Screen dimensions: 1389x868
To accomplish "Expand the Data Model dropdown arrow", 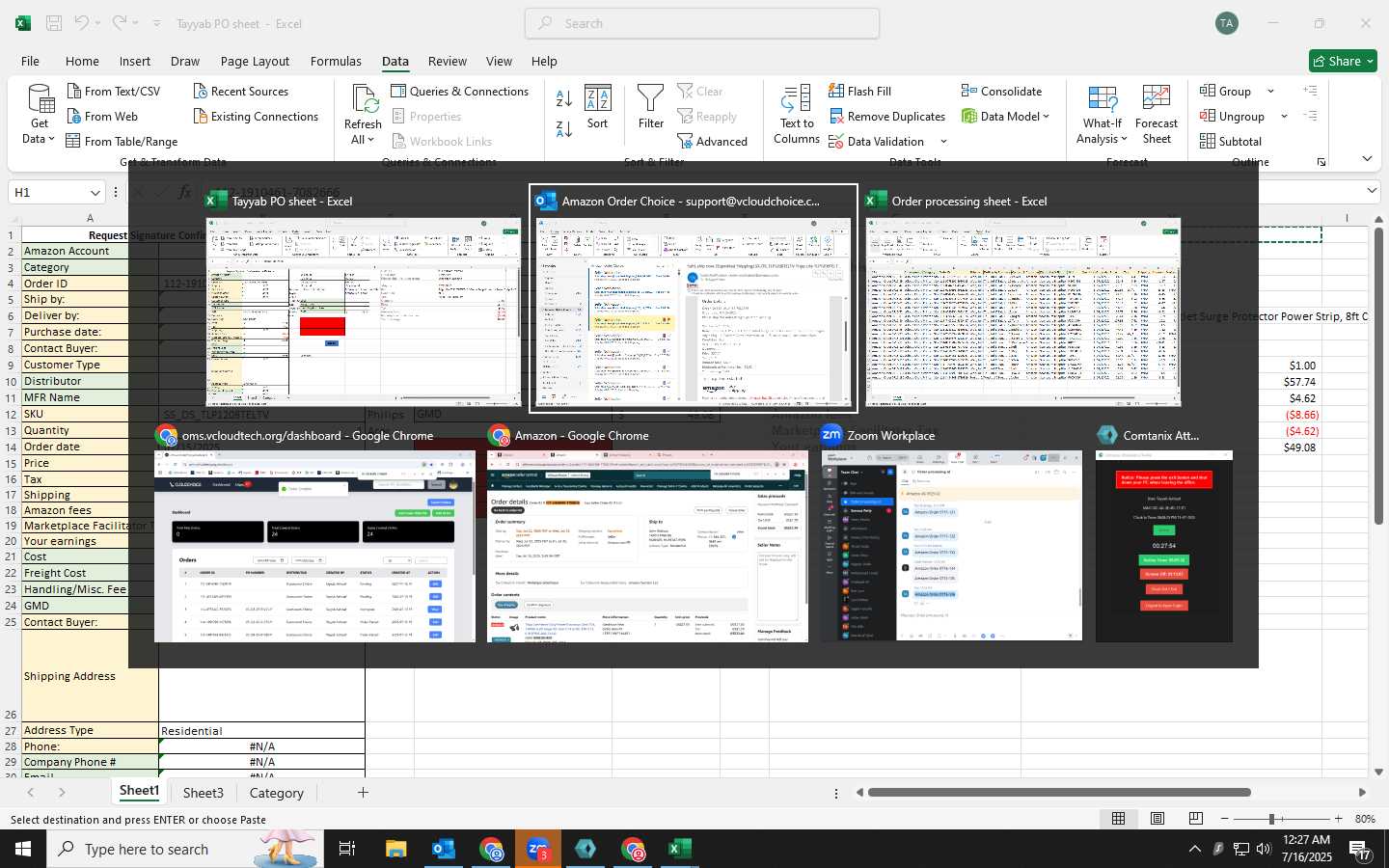I will pos(1046,117).
